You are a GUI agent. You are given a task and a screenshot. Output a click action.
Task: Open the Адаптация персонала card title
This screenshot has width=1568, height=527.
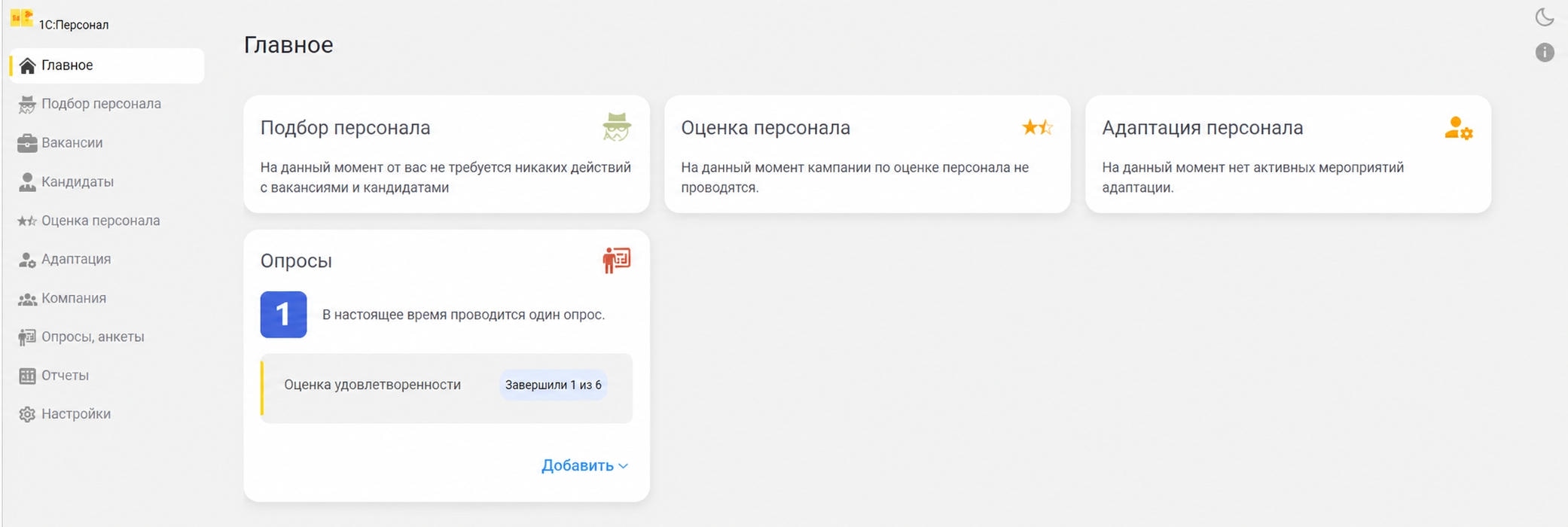coord(1202,128)
